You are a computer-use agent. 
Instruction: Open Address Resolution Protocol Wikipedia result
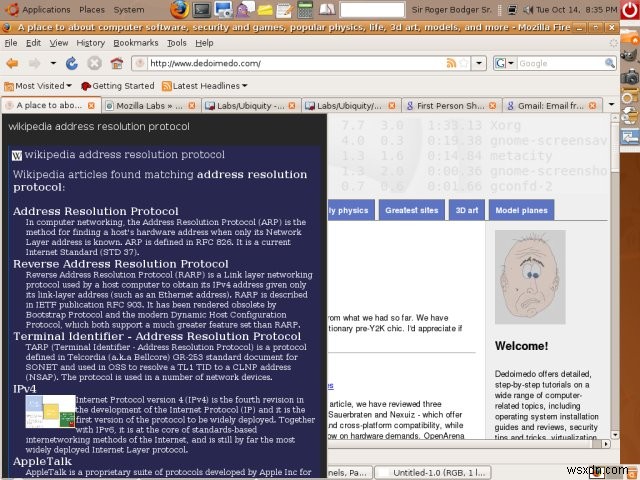coord(96,211)
